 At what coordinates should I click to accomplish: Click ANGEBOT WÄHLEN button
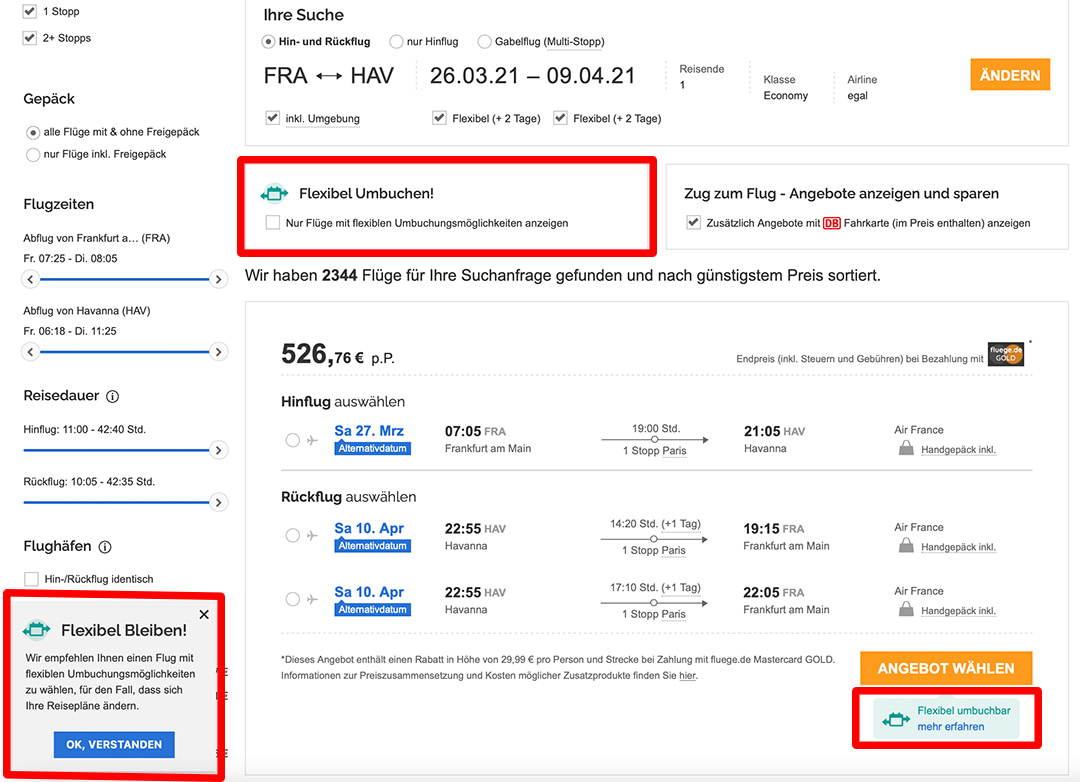click(946, 668)
